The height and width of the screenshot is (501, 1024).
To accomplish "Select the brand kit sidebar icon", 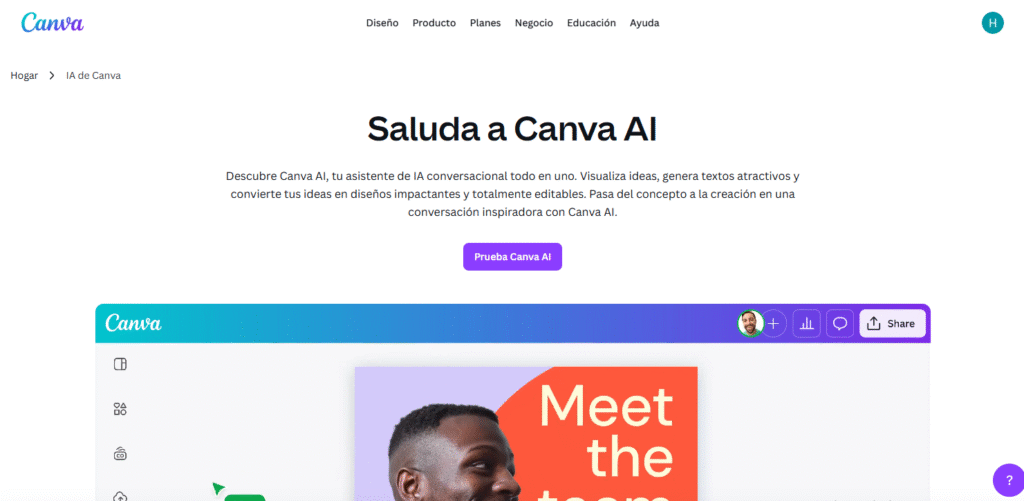I will pyautogui.click(x=120, y=453).
